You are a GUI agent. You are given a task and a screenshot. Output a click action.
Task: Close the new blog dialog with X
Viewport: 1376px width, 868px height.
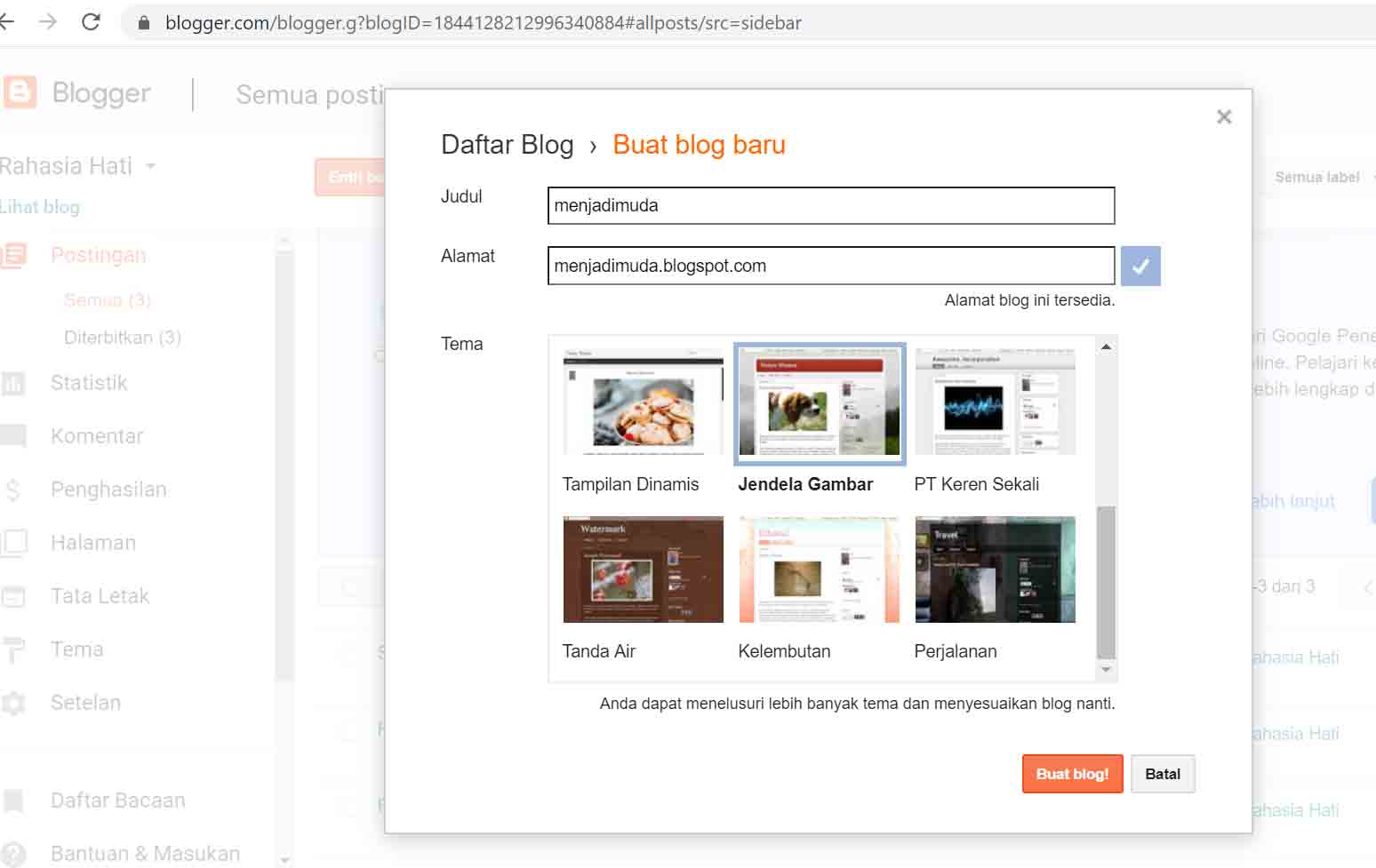1224,116
